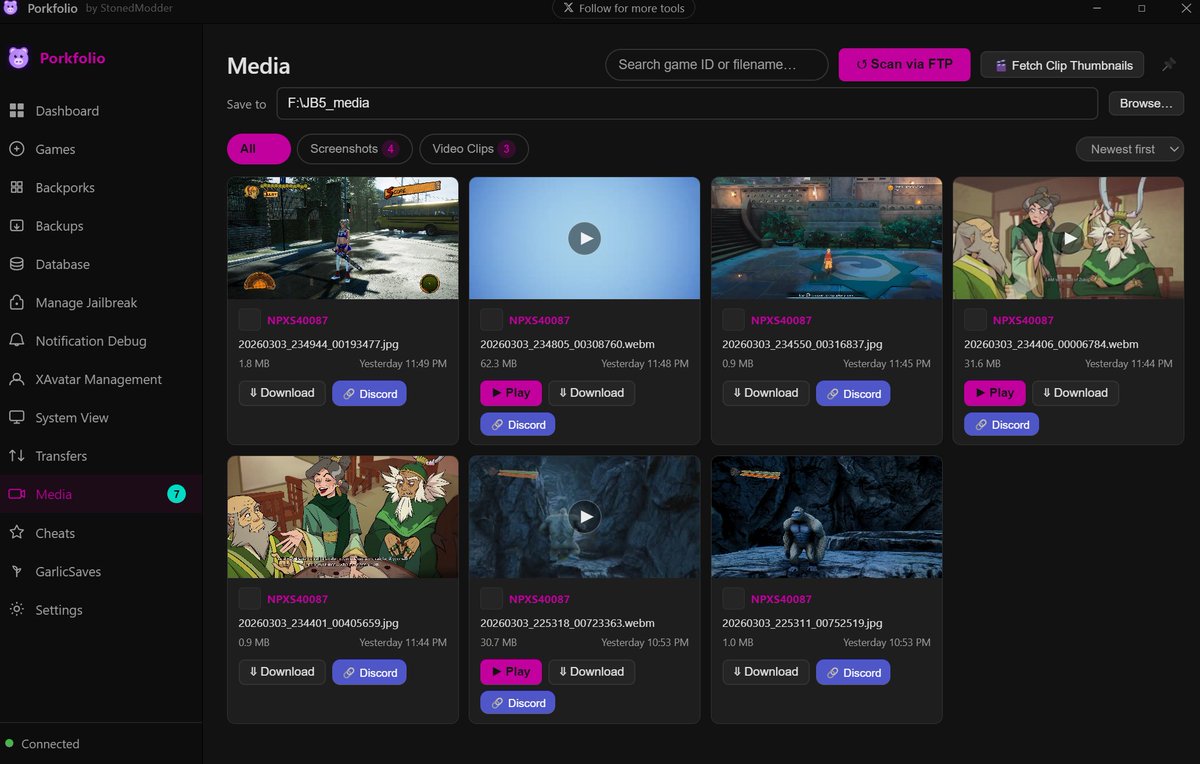Select the All media filter tab
Image resolution: width=1200 pixels, height=764 pixels.
point(259,149)
